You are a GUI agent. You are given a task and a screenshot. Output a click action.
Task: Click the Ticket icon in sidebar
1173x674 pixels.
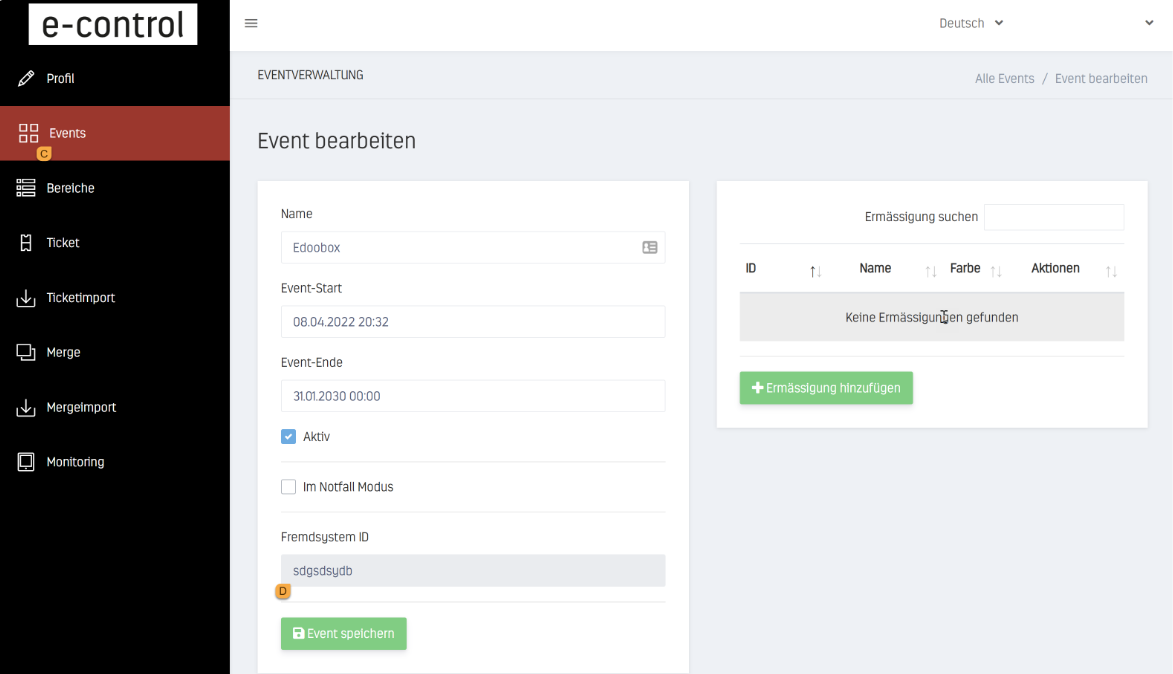coord(26,243)
